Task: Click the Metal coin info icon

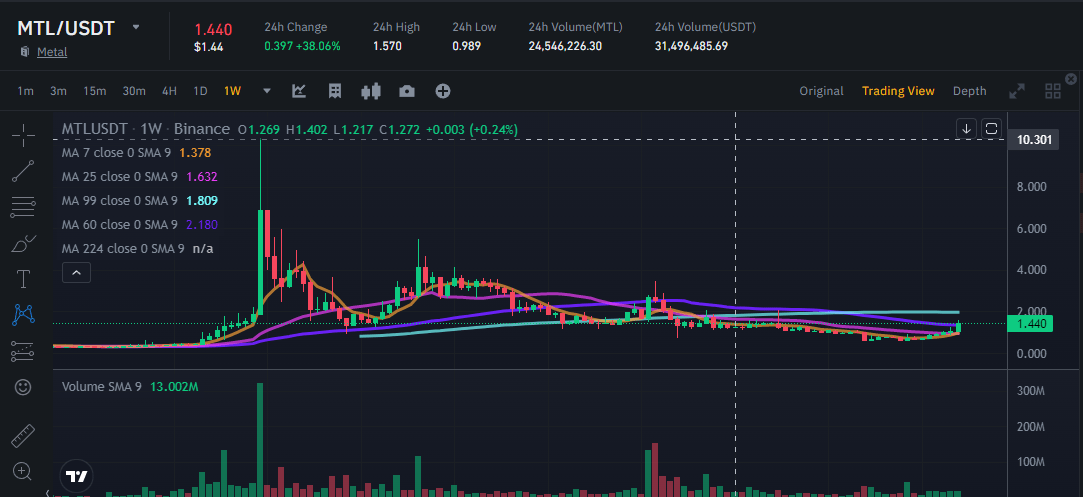Action: [x=26, y=52]
